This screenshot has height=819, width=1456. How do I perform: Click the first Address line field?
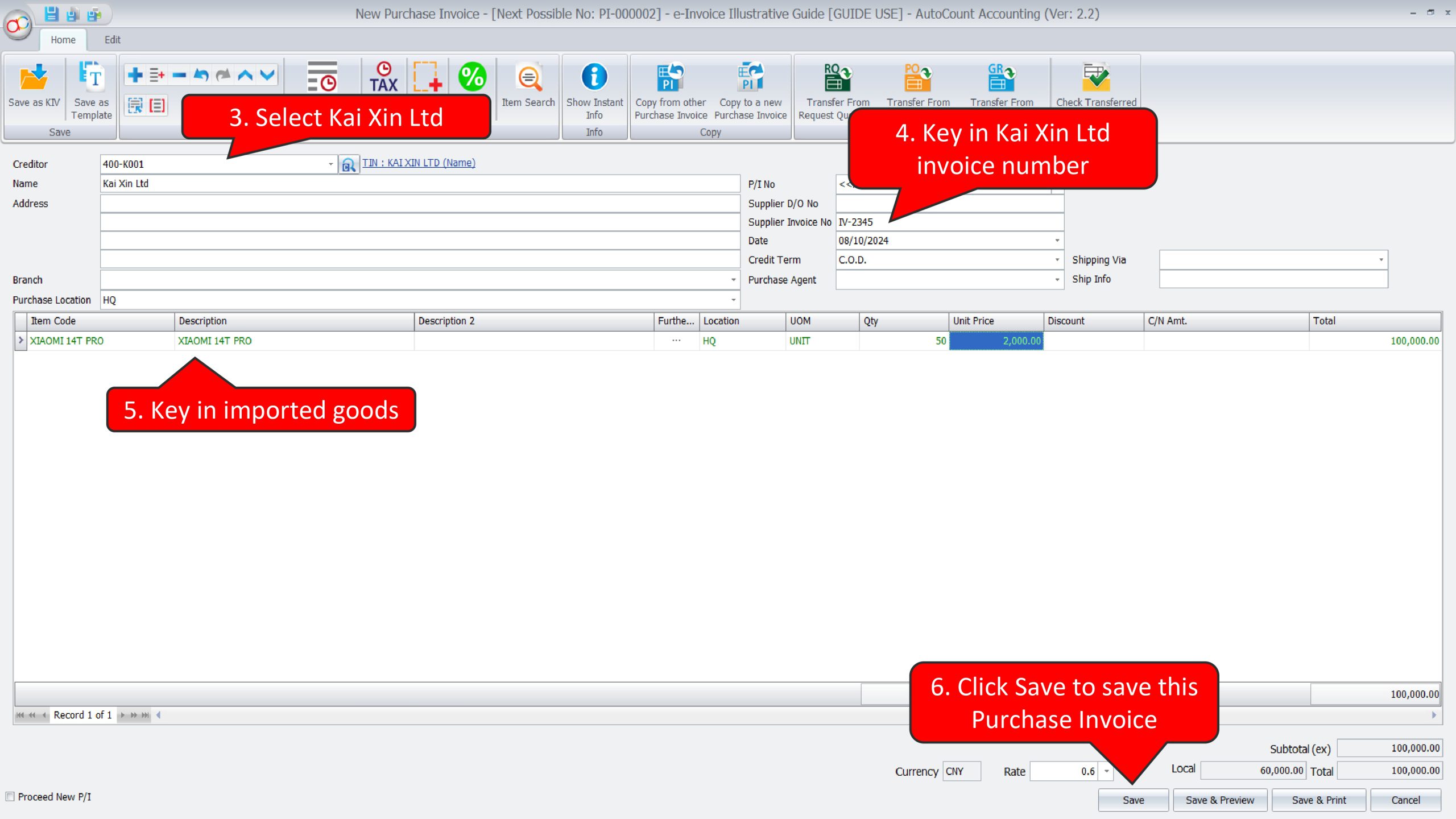[x=420, y=204]
